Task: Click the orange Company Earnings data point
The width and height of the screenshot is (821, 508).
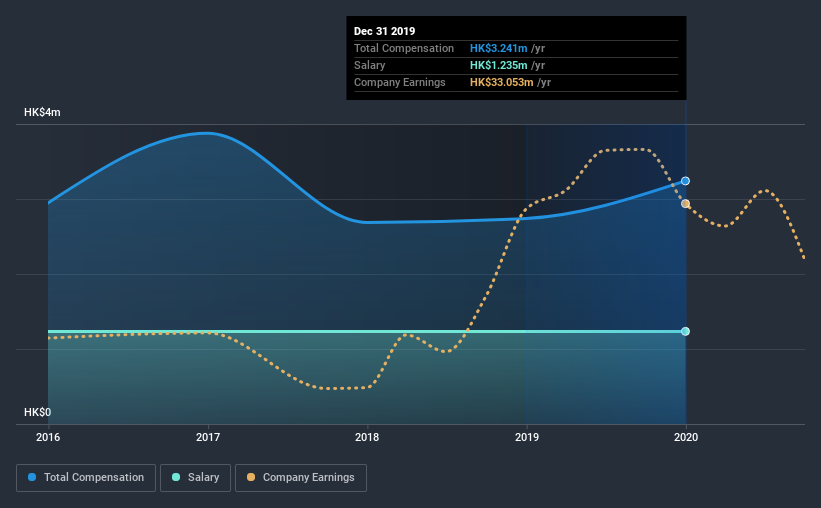Action: (x=685, y=204)
